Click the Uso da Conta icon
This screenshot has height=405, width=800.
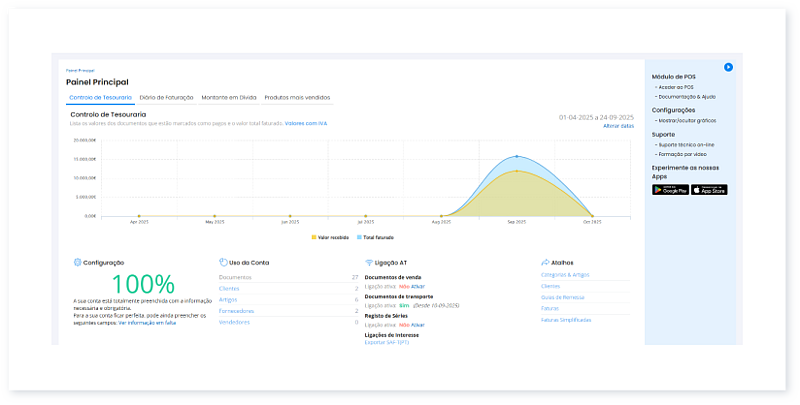tap(222, 262)
